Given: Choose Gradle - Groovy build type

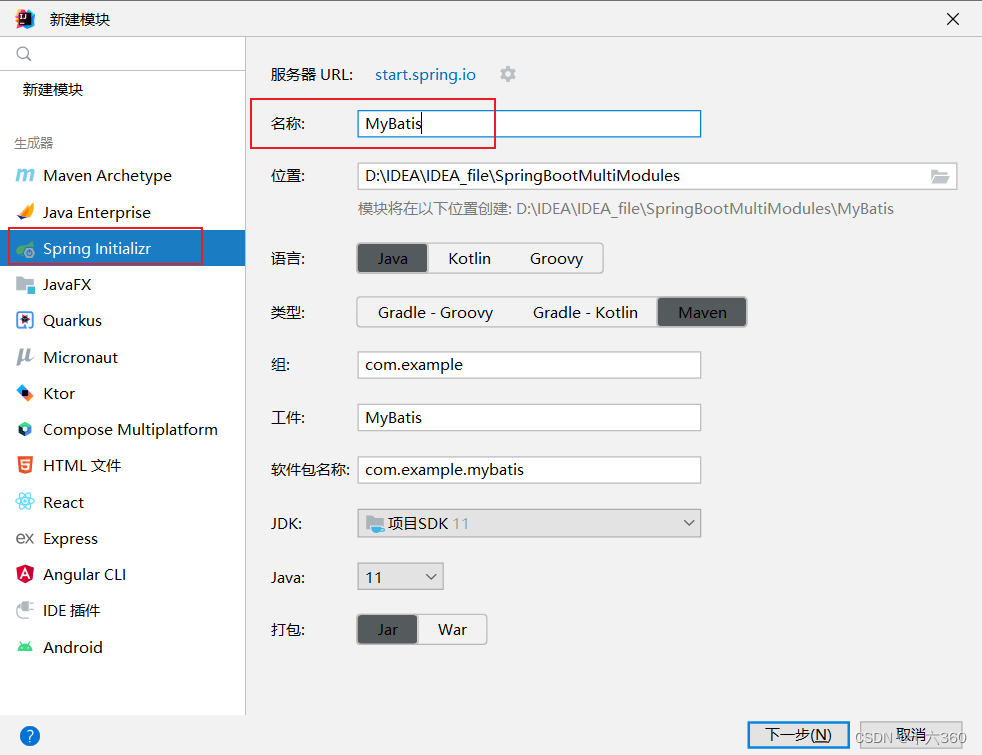Looking at the screenshot, I should tap(435, 312).
